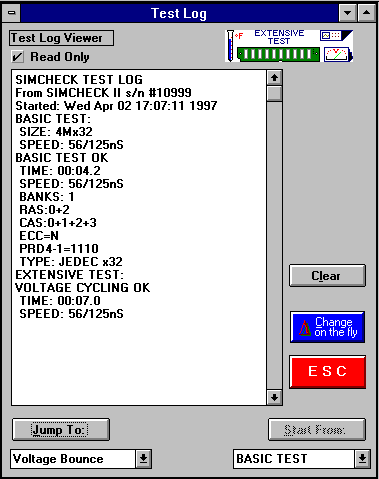379x479 pixels.
Task: Click the 'BASIC TEST OK' log line
Action: (x=62, y=158)
